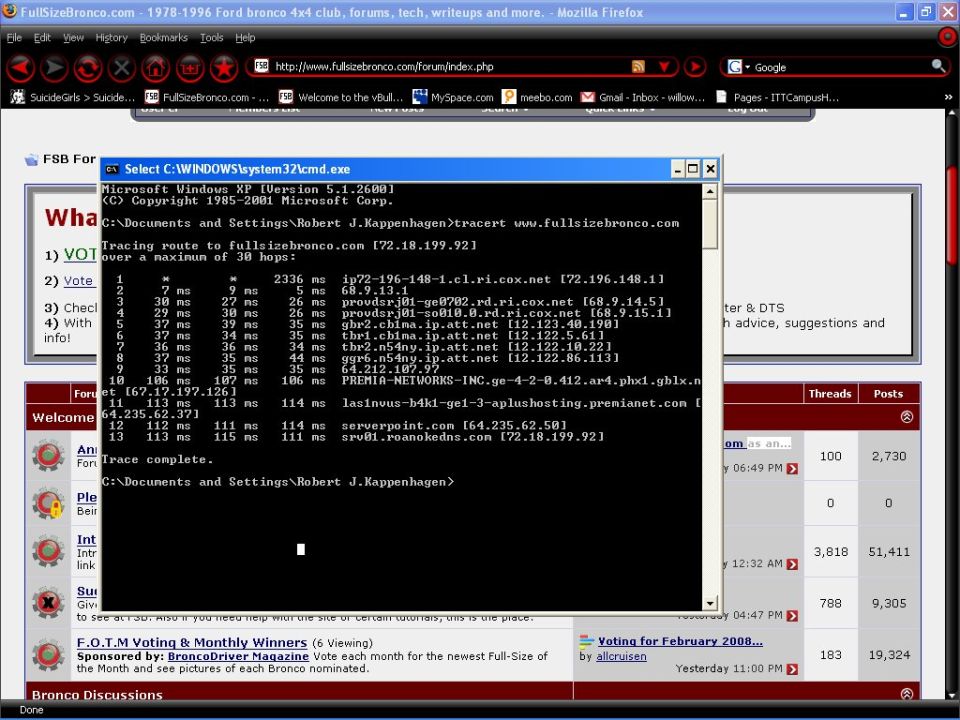Click the Firefox Back arrow button
Screen dimensions: 960x720
(20, 67)
